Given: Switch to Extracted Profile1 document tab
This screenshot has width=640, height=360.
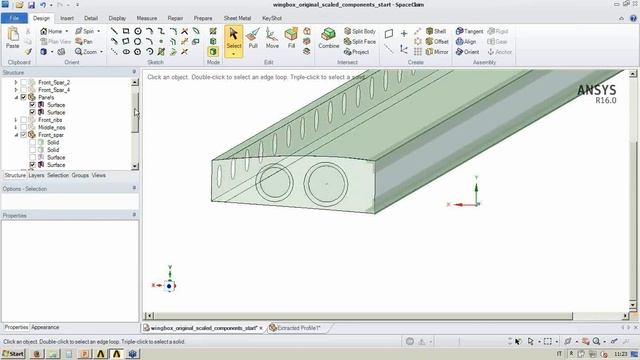Looking at the screenshot, I should tap(299, 328).
